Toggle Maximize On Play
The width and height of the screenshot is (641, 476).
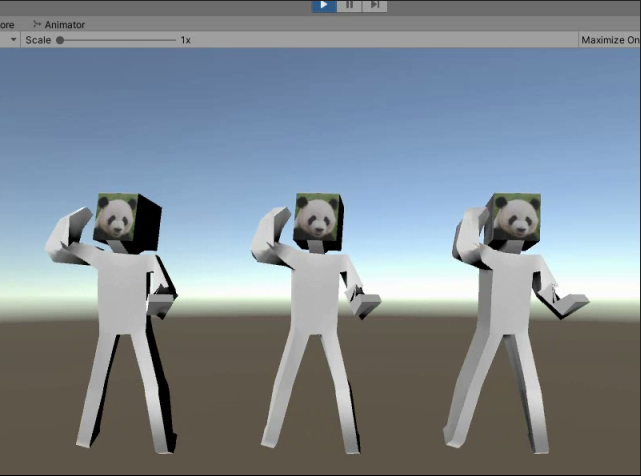click(610, 40)
